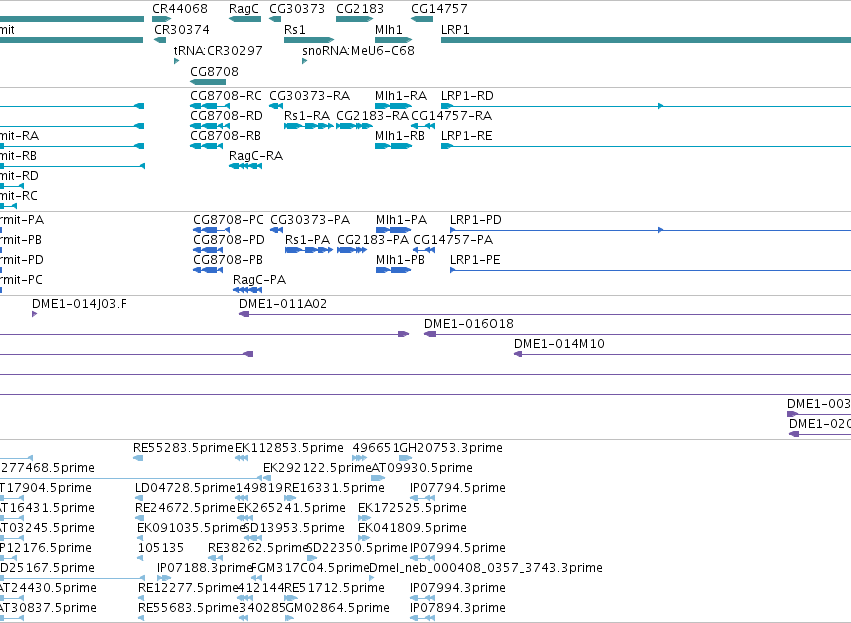851x623 pixels.
Task: Open protein RagC-PA label
Action: (259, 281)
